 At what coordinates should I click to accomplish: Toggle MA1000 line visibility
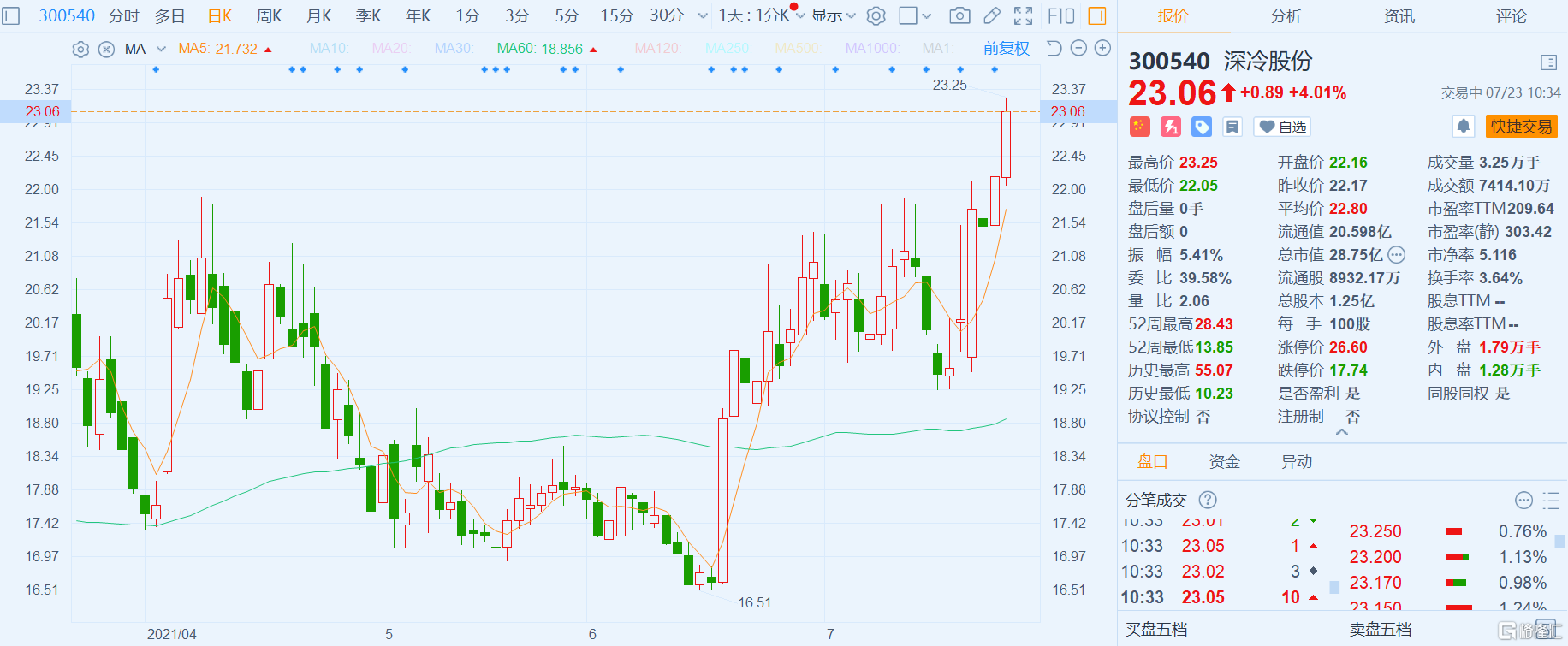(872, 49)
